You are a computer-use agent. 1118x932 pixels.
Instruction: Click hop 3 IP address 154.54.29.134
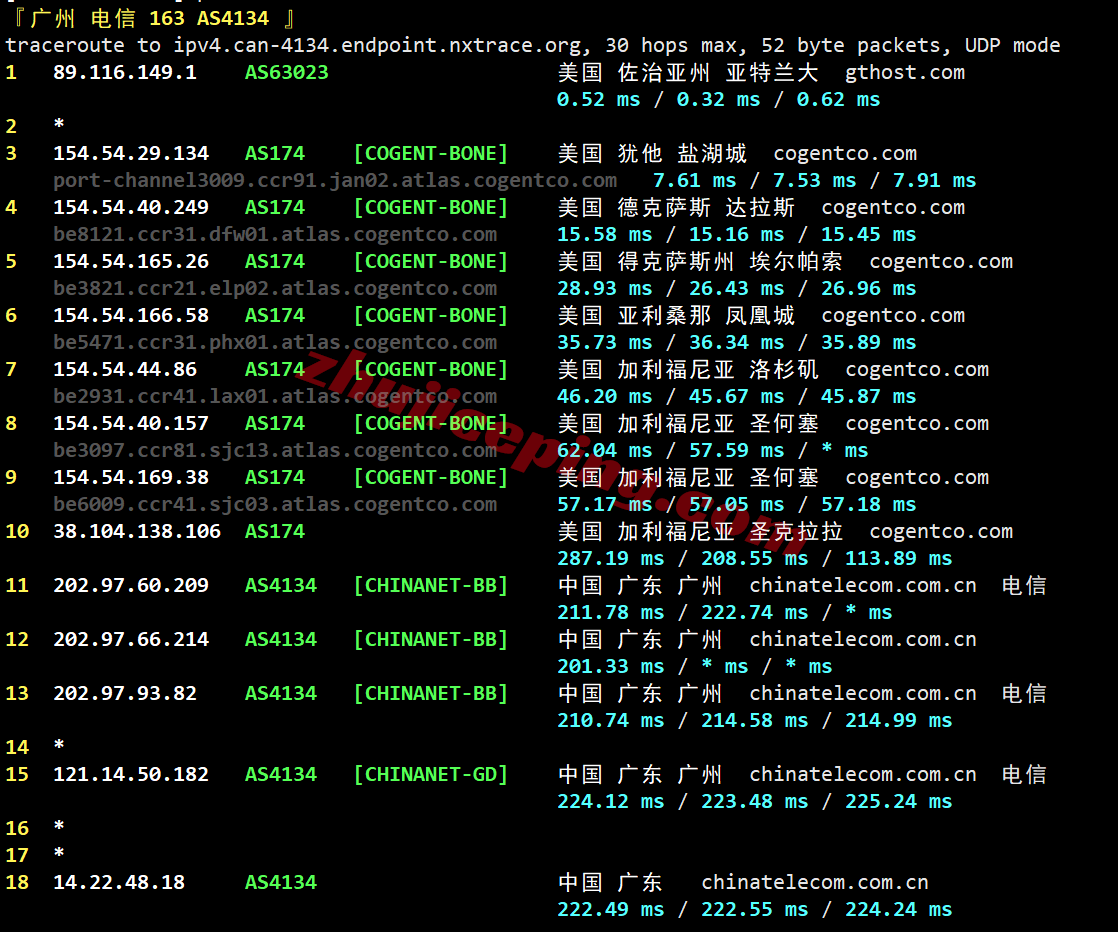click(131, 154)
